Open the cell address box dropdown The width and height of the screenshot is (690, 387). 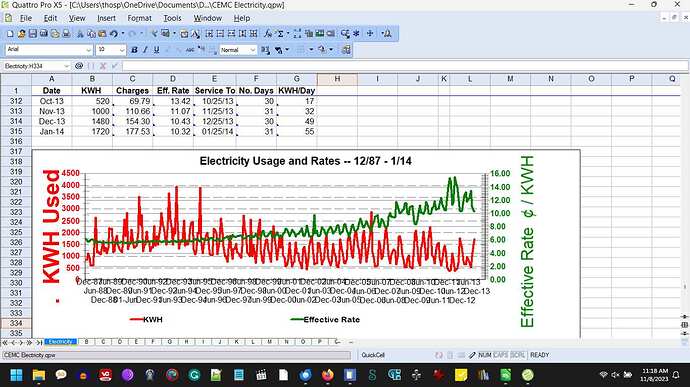click(x=67, y=66)
